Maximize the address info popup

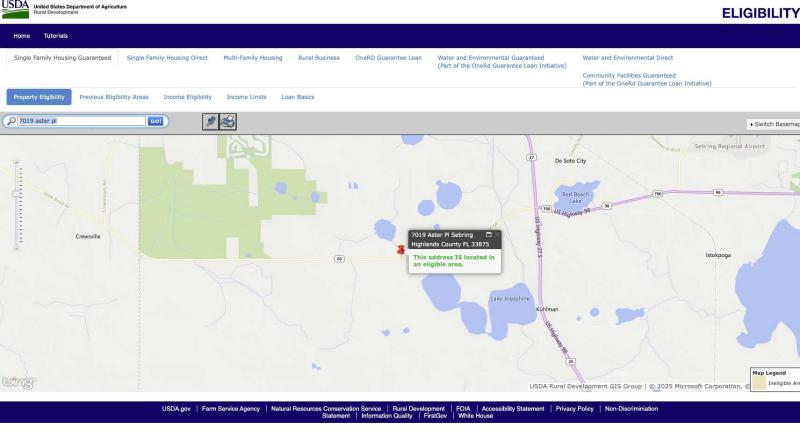point(489,235)
